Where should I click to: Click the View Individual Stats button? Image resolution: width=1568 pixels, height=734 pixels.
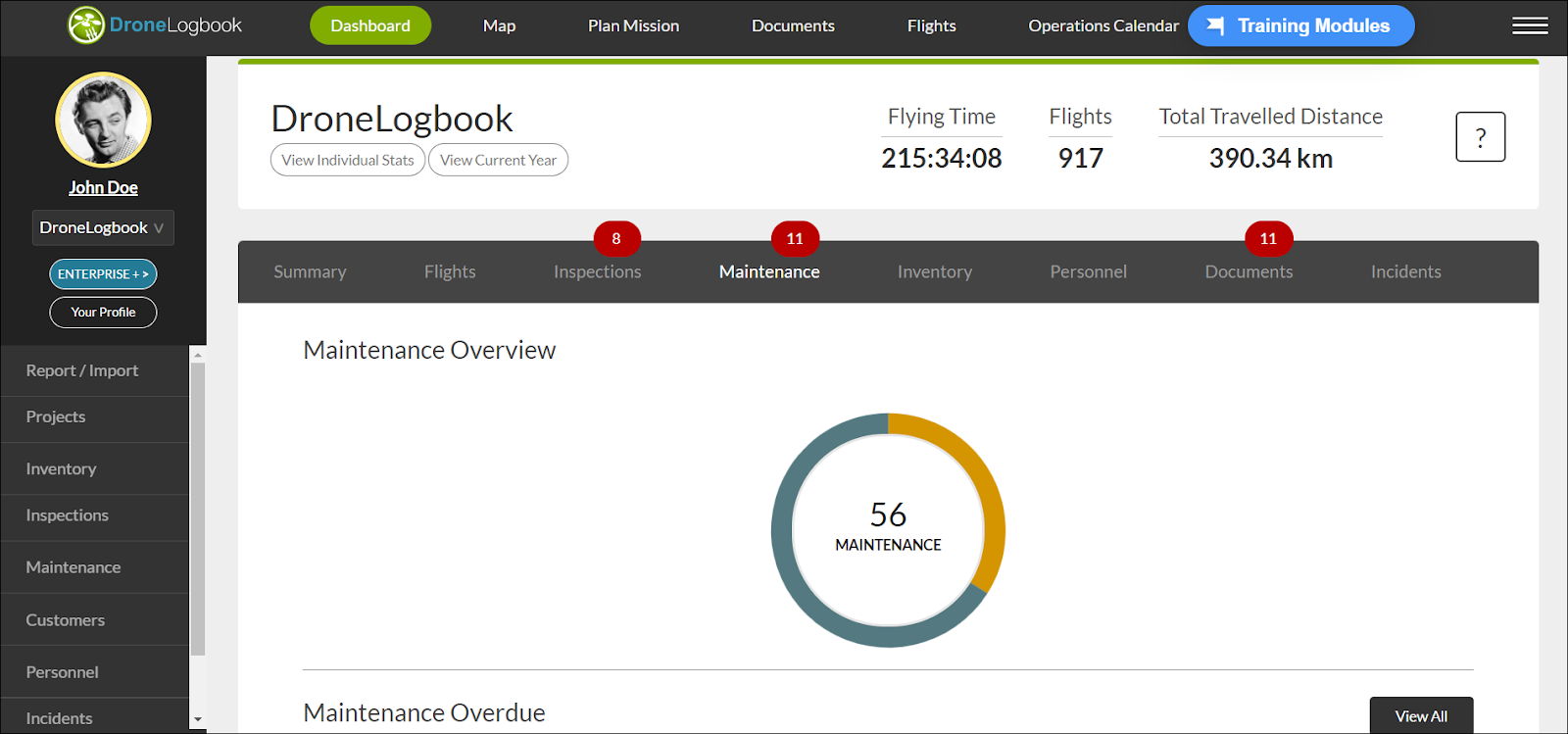(x=348, y=160)
